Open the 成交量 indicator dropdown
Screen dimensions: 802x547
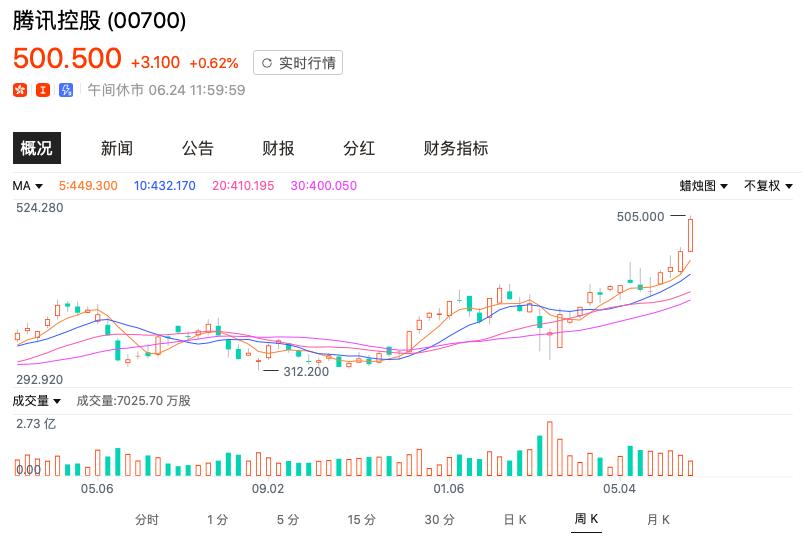pyautogui.click(x=37, y=401)
